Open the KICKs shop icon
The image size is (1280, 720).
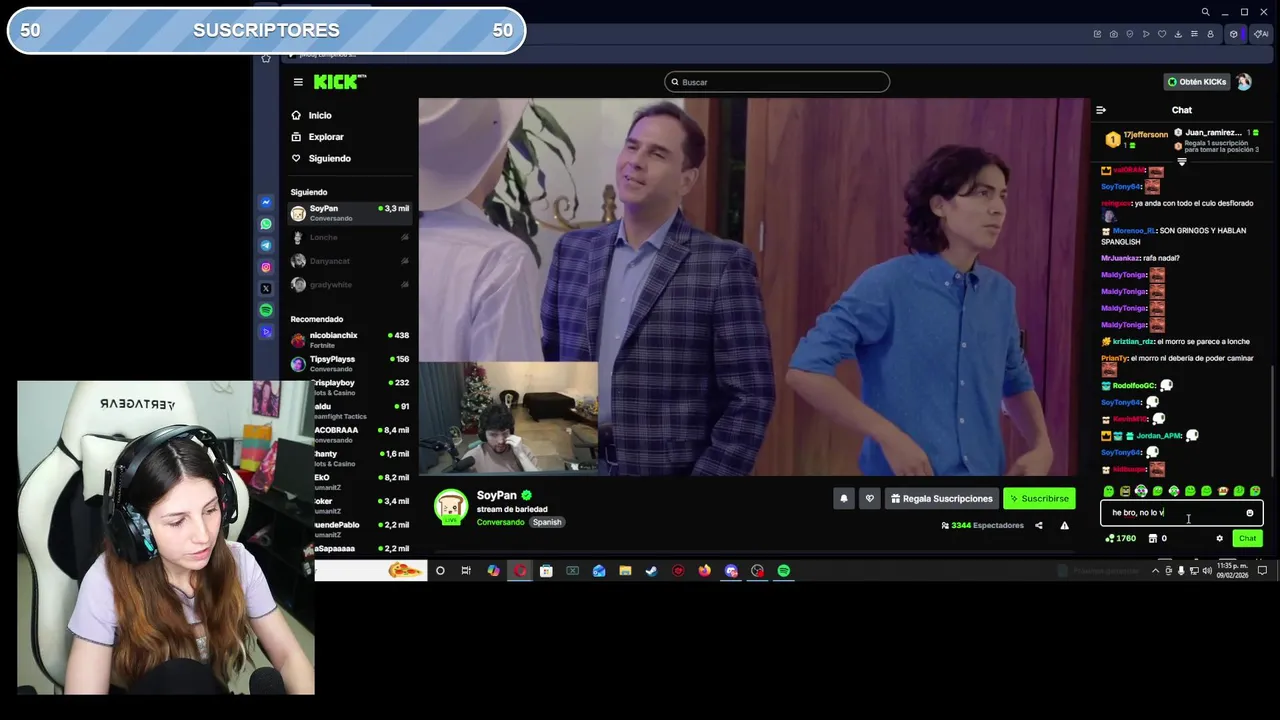pyautogui.click(x=1153, y=538)
